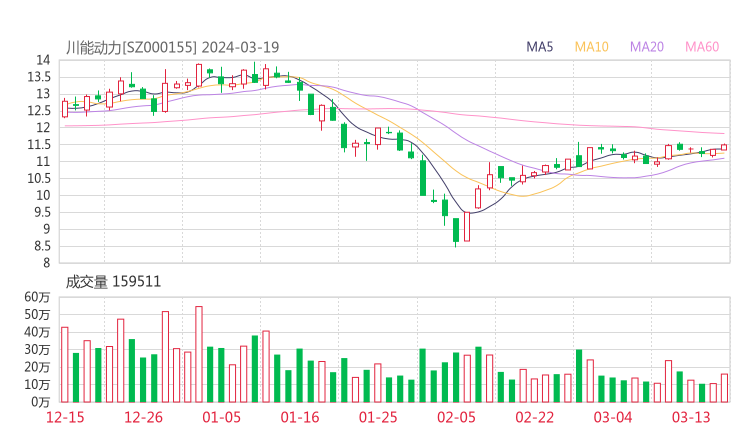Click the 12-15 date axis label
The height and width of the screenshot is (440, 740).
(65, 417)
